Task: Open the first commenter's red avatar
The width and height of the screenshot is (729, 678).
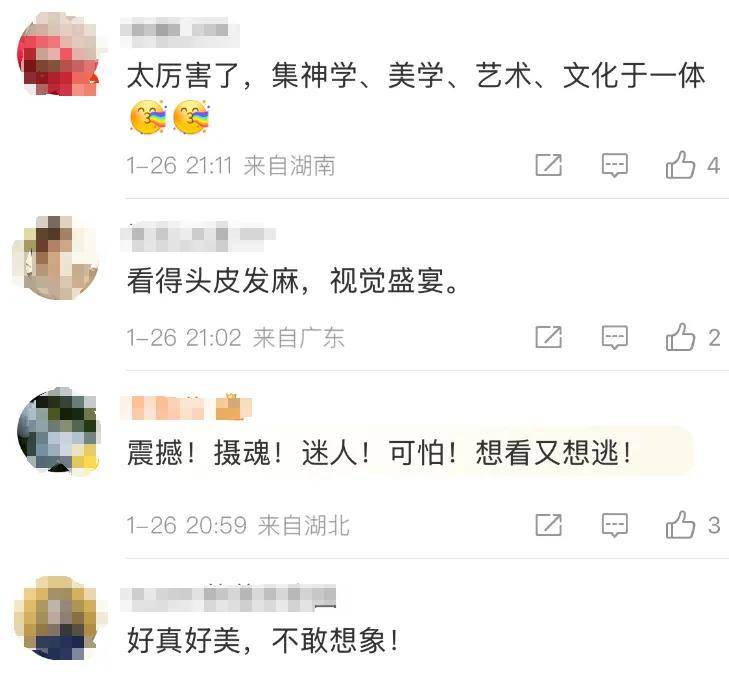Action: click(58, 54)
